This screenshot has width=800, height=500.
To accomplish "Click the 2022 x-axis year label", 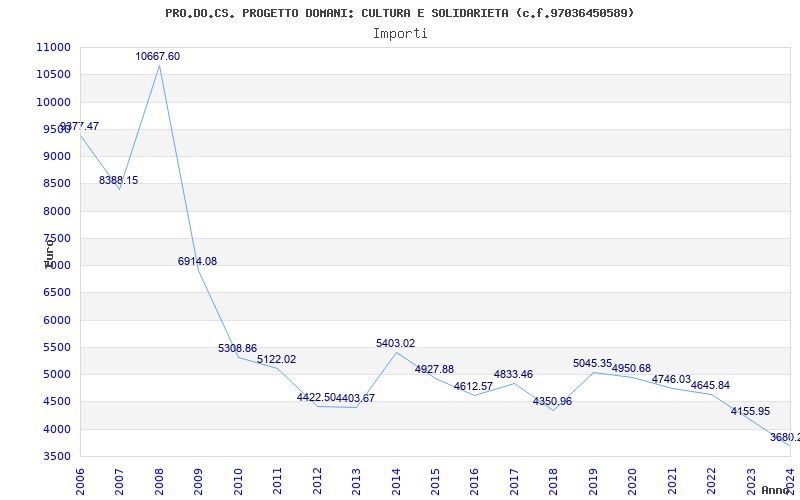I will (x=711, y=481).
